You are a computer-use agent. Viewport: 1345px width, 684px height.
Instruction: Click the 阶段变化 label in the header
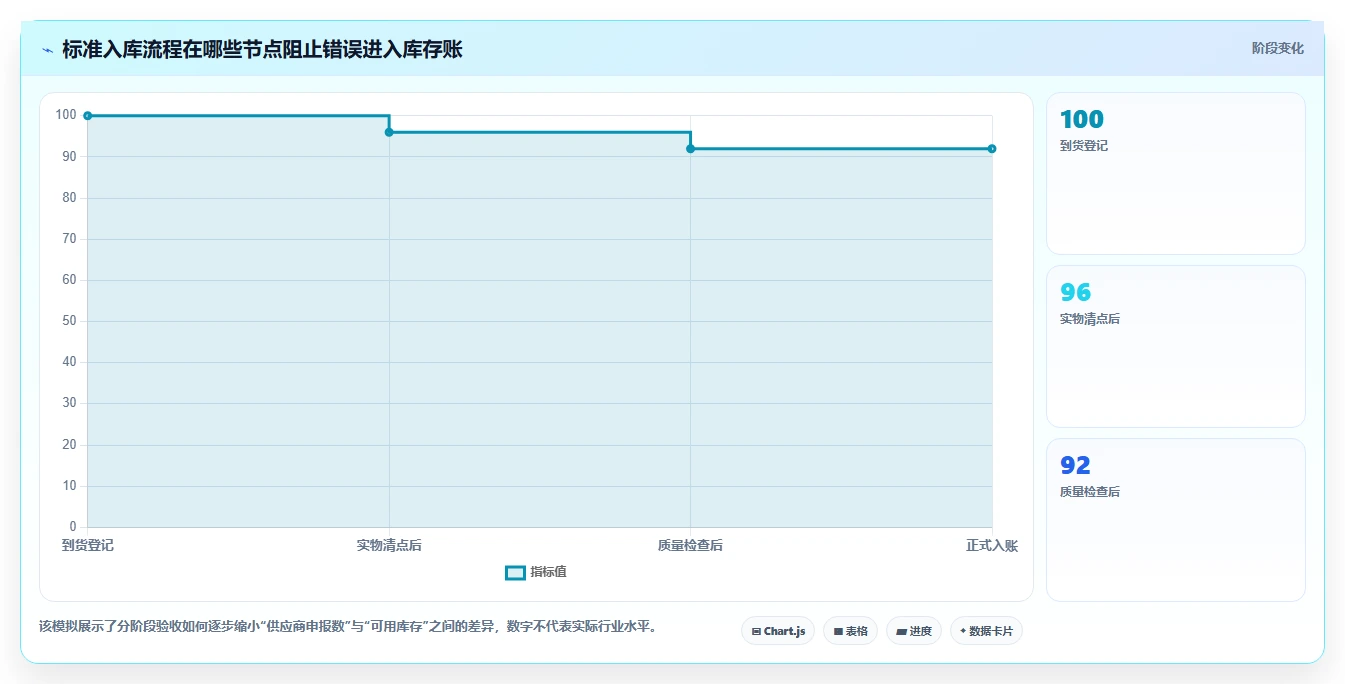[1277, 48]
